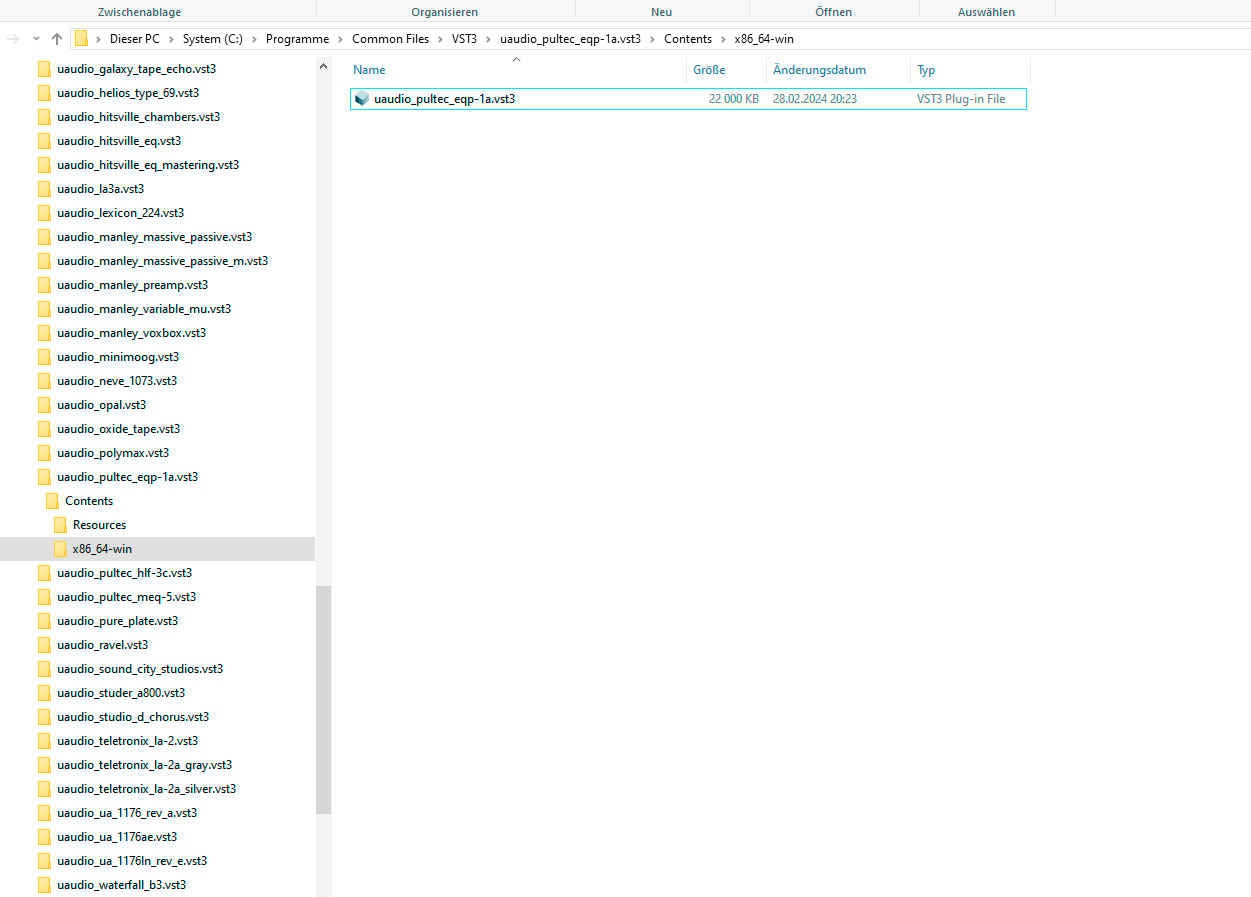Select uaudio_ua_1176ln_rev_e.vst3 folder icon

[44, 861]
